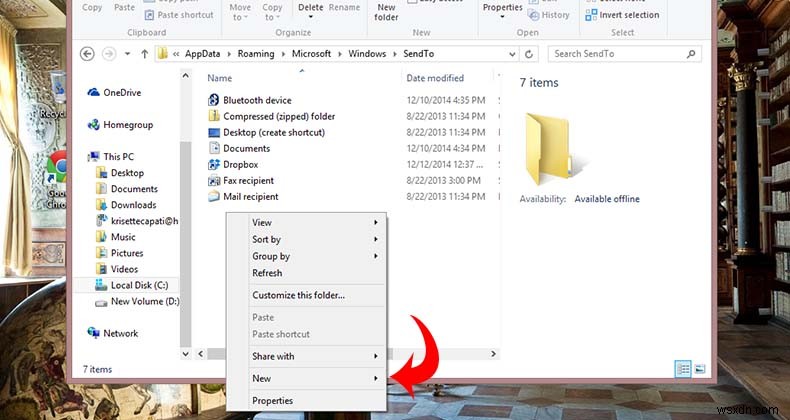Click file list scroll-right arrow
790x420 pixels.
pyautogui.click(x=493, y=354)
